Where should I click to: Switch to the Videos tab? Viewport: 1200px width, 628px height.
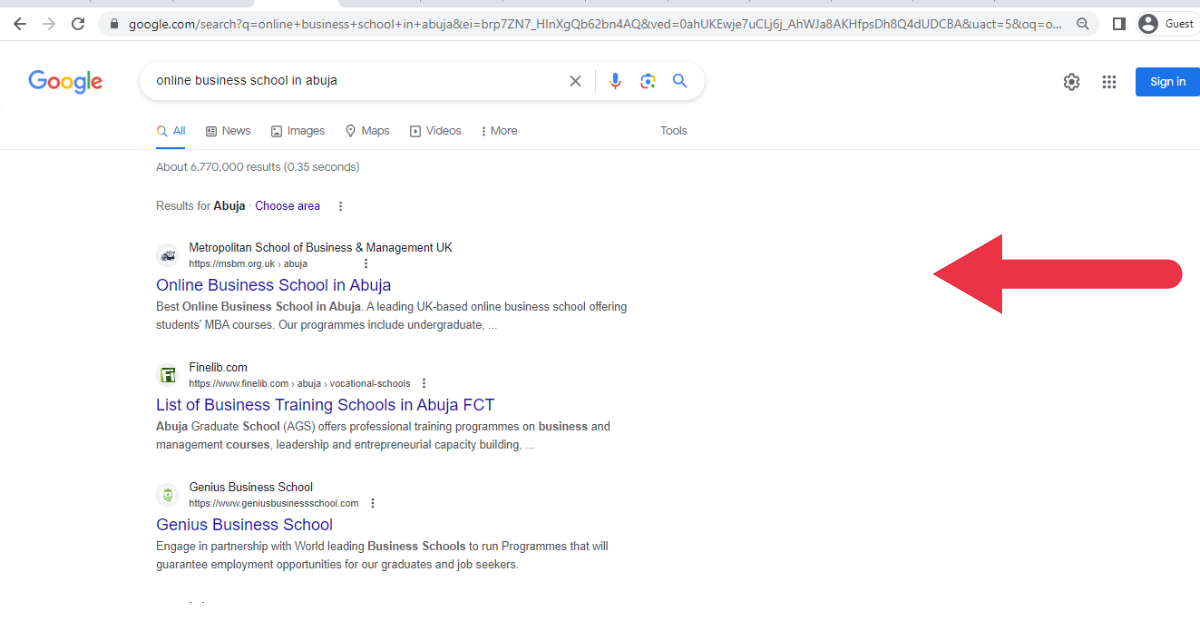click(435, 131)
